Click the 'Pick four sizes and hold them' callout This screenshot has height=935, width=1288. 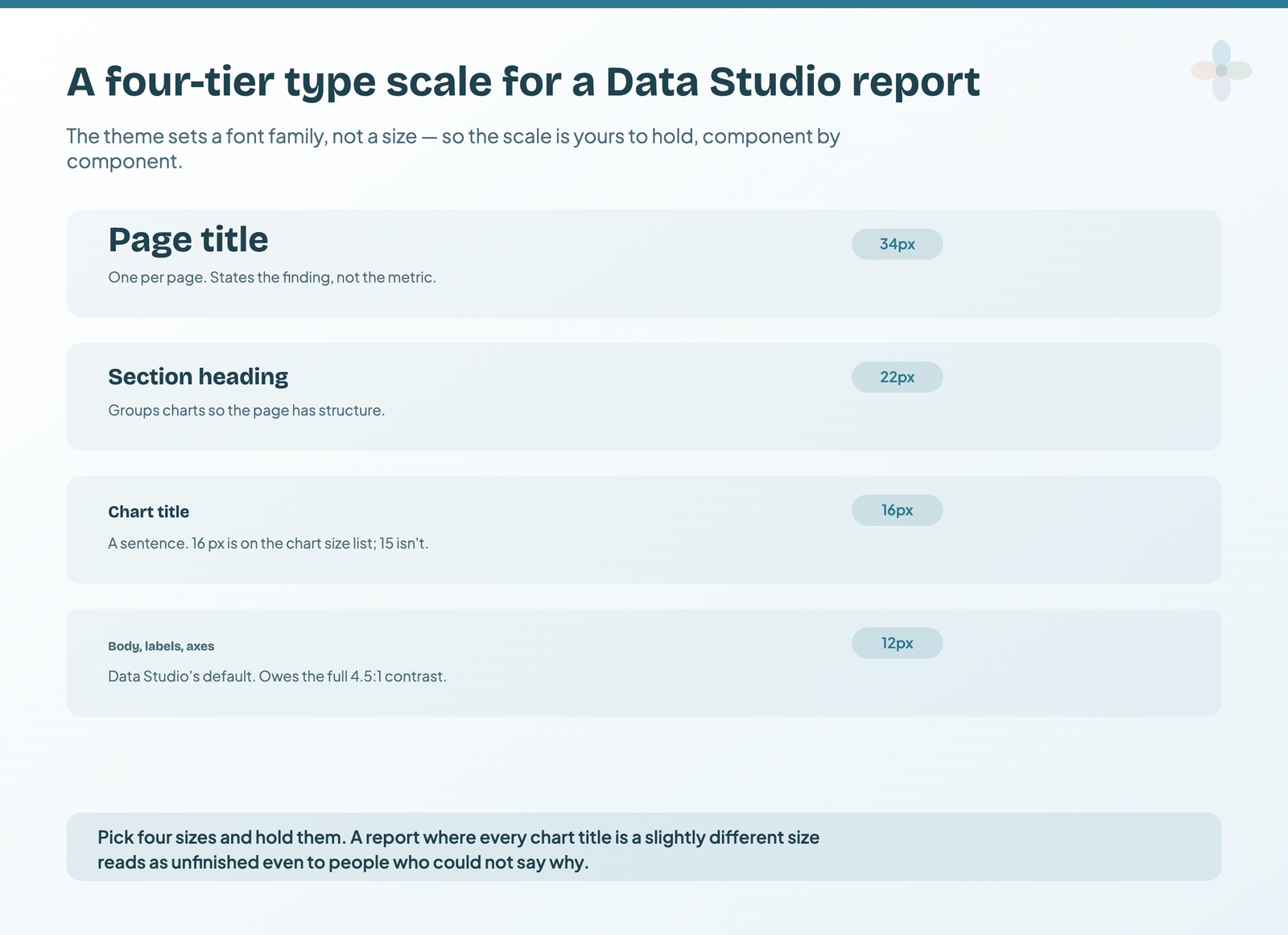[644, 846]
